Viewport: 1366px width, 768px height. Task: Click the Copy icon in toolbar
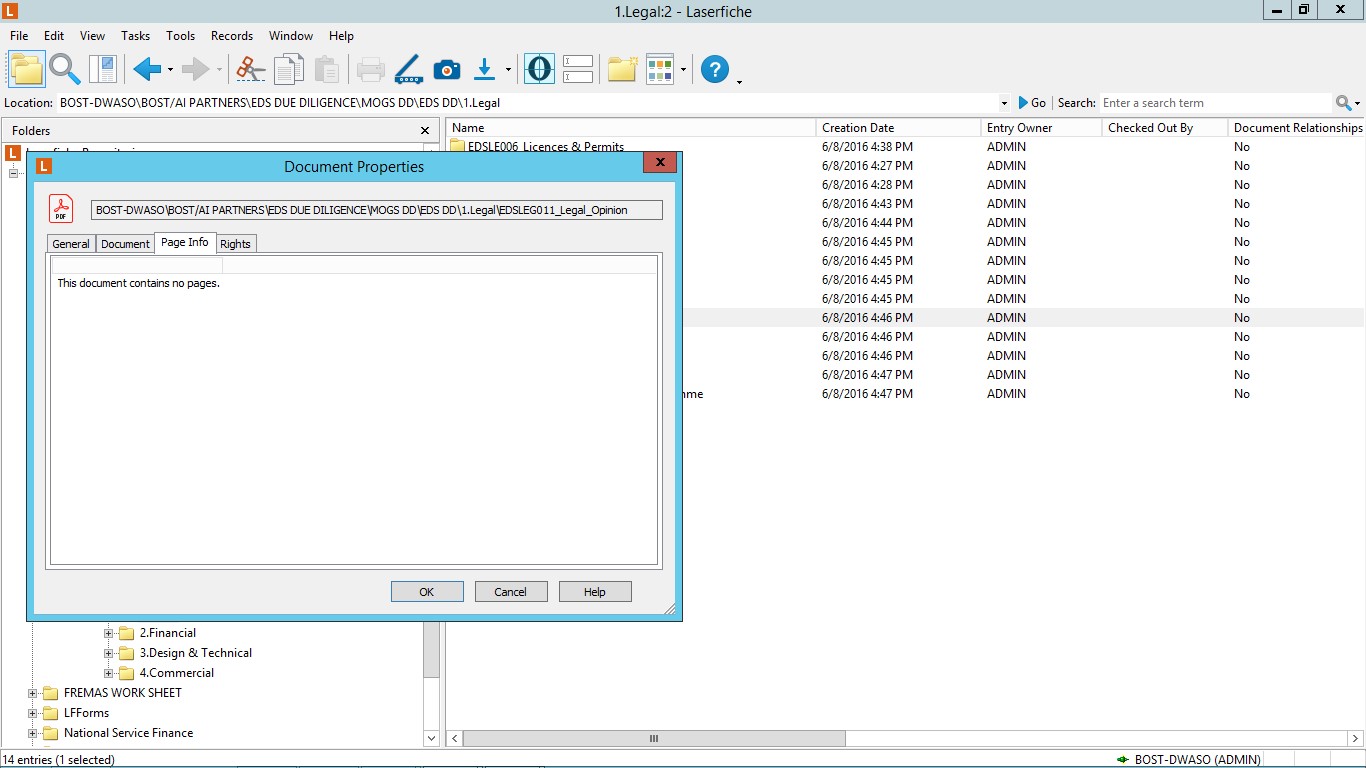(289, 69)
